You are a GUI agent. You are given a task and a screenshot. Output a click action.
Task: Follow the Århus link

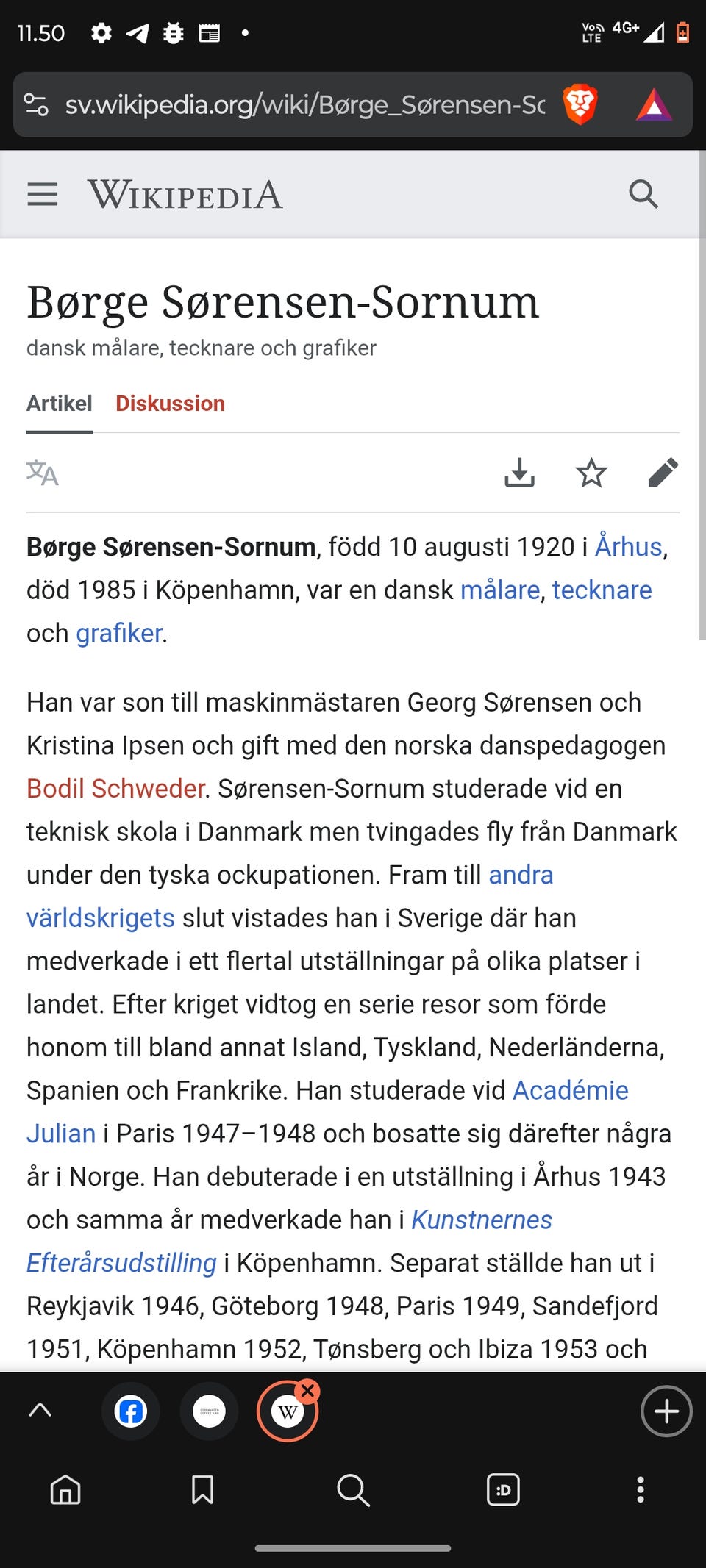[x=629, y=547]
